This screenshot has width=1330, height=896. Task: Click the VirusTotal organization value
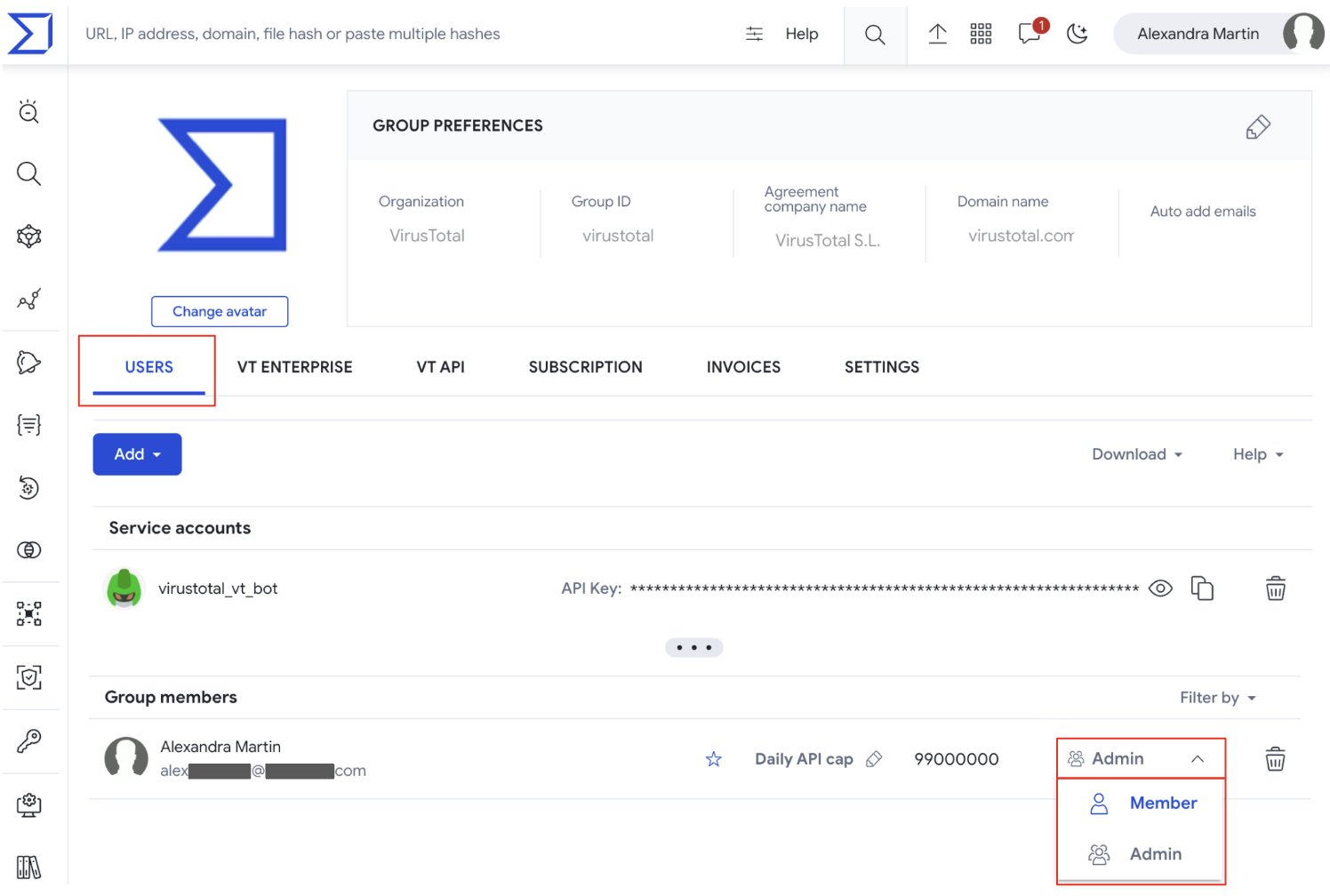427,236
